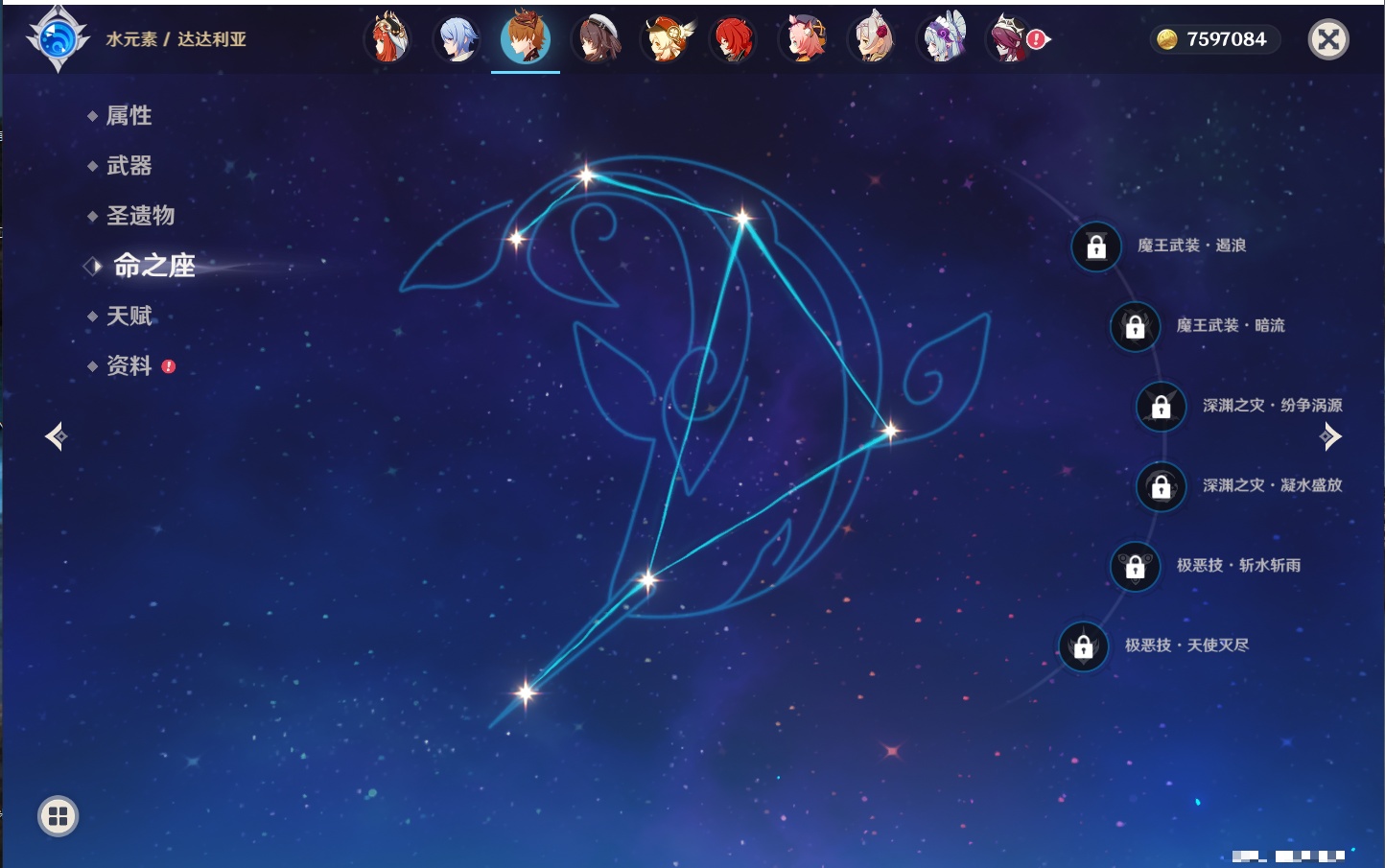Click the Hydro element emblem icon
Screen dimensions: 1385x868
click(x=58, y=39)
